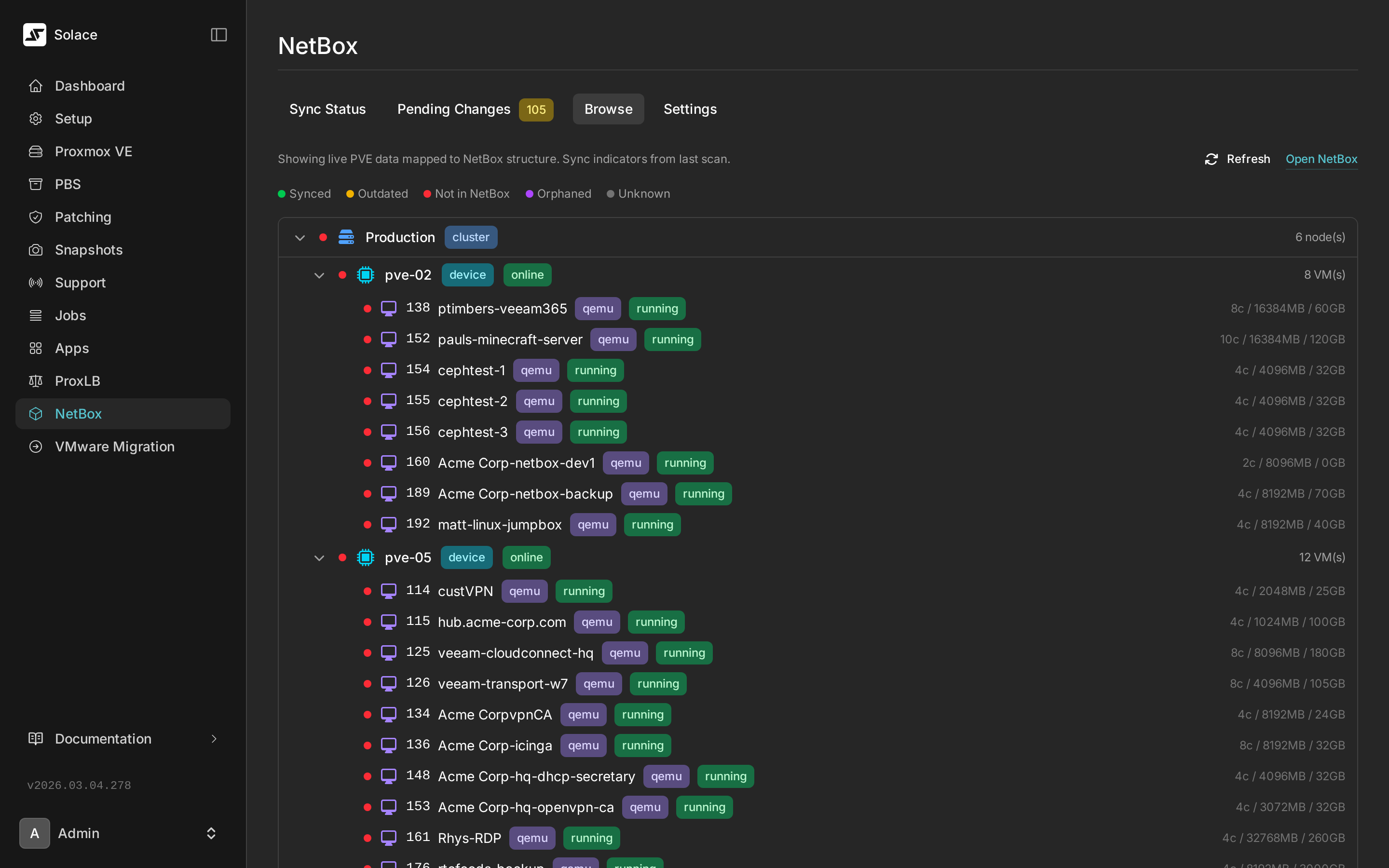Toggle the sidebar collapse control
Screen dimensions: 1389x868
pyautogui.click(x=218, y=34)
